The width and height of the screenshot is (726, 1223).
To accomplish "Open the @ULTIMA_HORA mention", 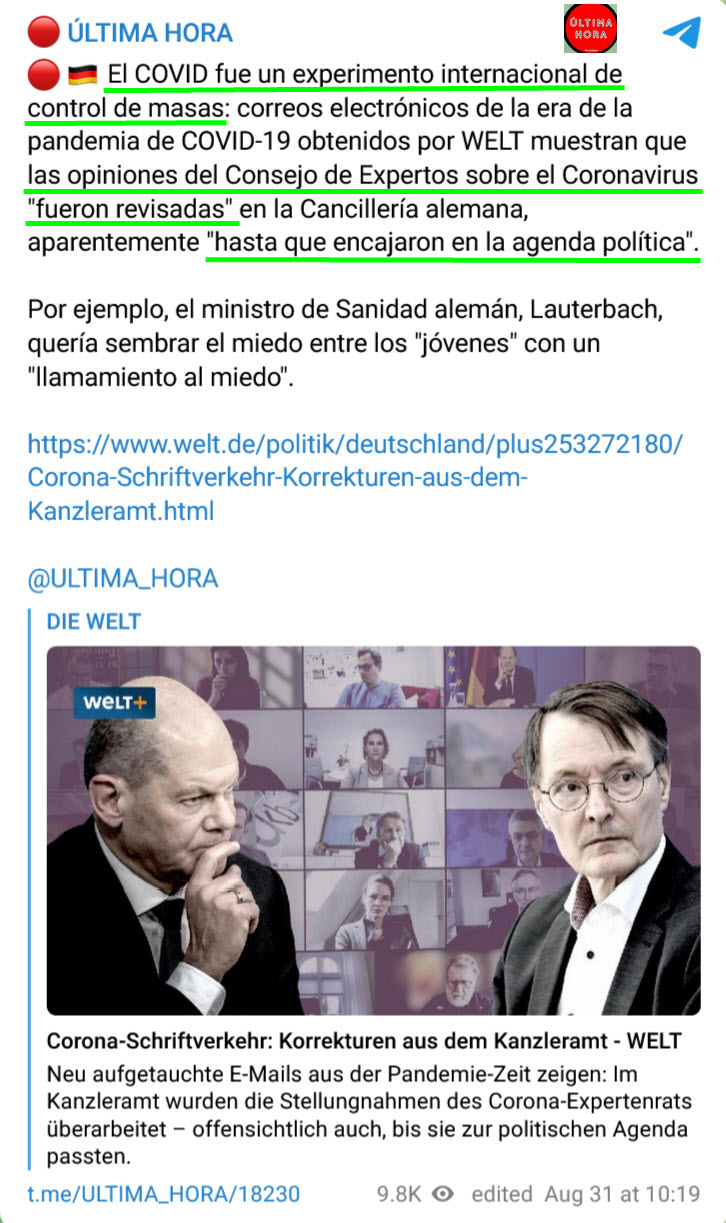I will (123, 578).
